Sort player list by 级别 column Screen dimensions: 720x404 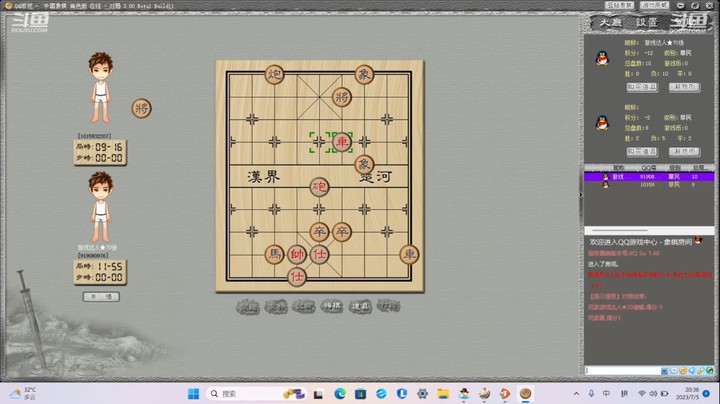click(x=675, y=168)
